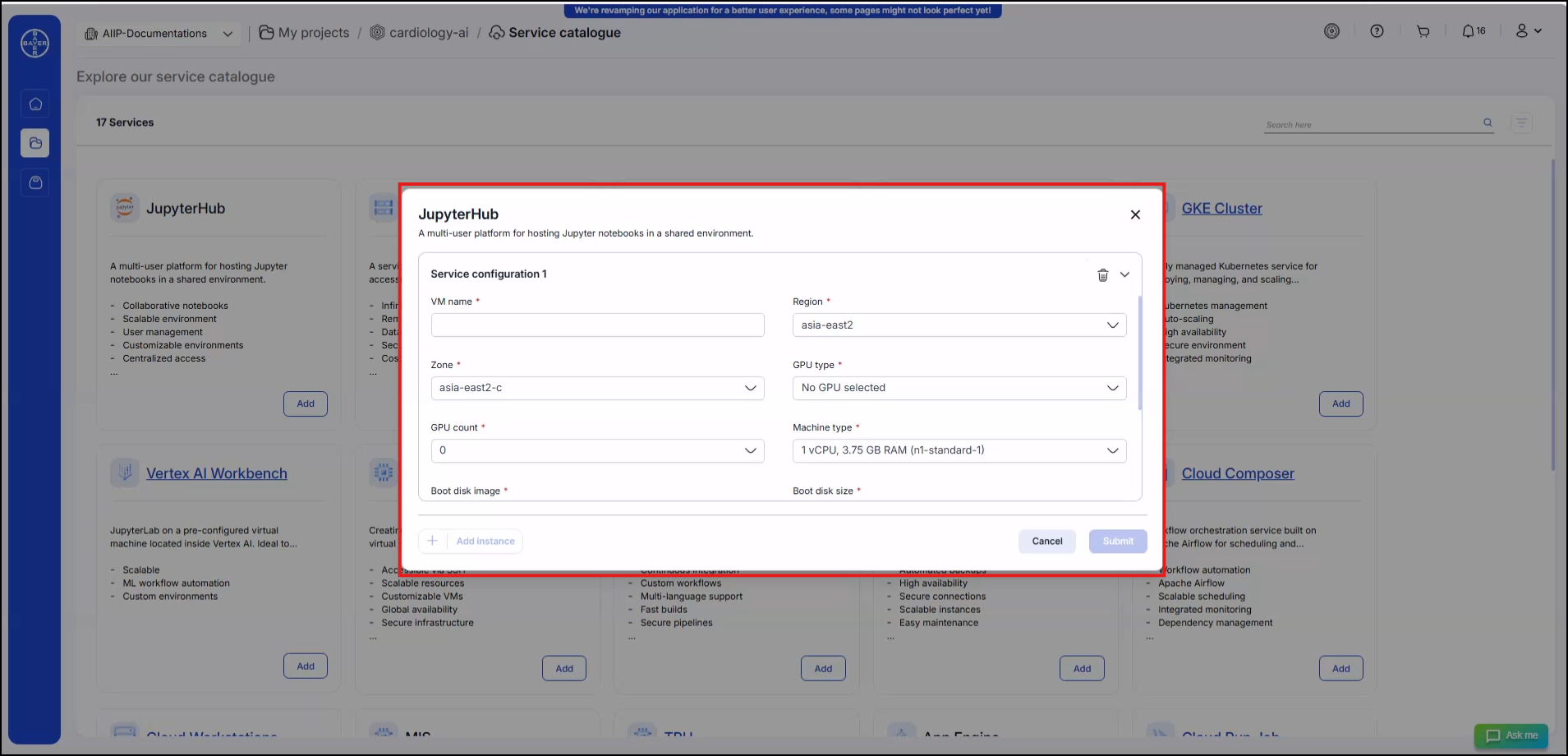Add the GKE Cluster service
The width and height of the screenshot is (1568, 756).
click(1340, 403)
